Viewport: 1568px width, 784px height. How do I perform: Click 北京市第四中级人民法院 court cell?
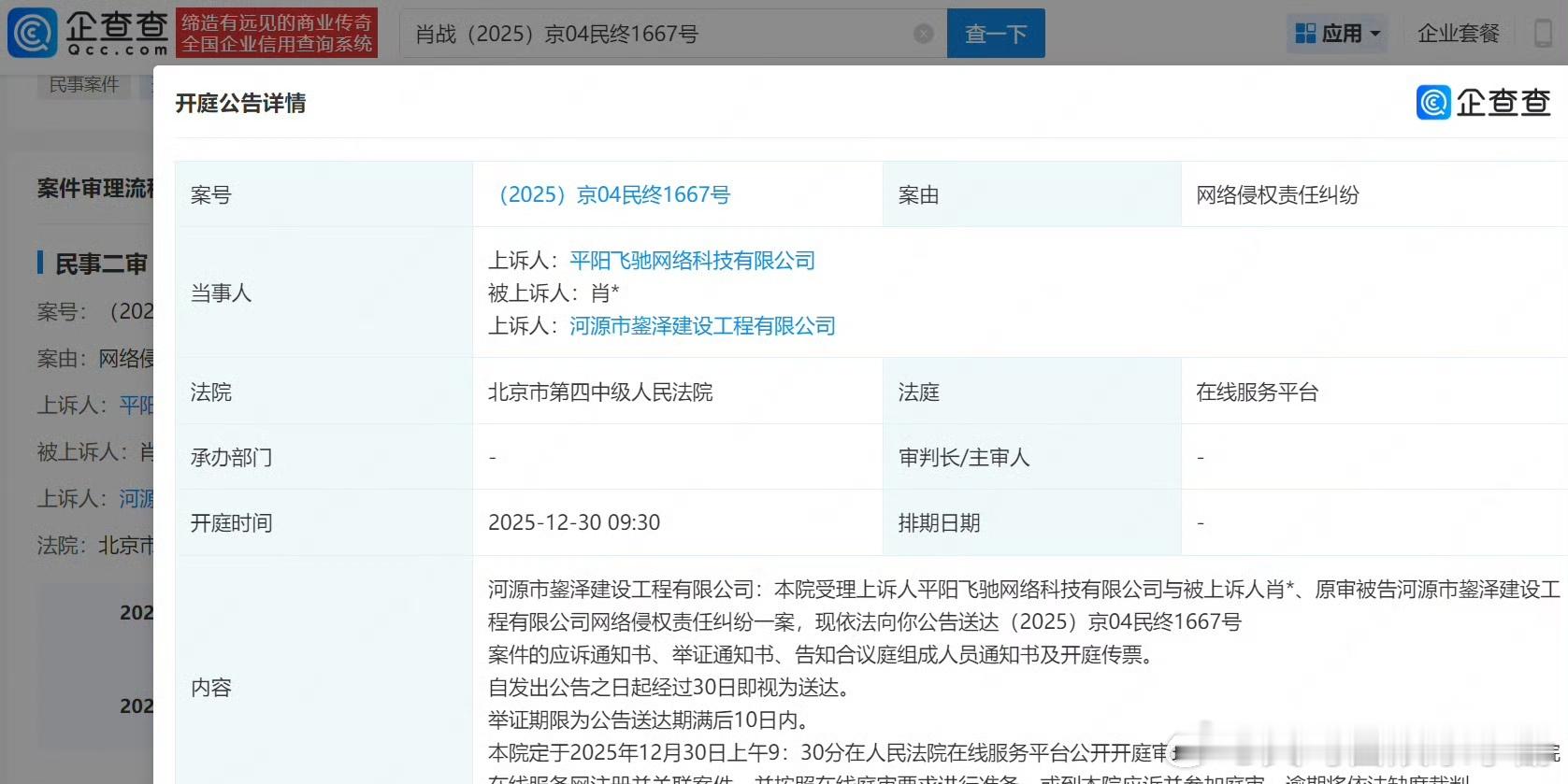(600, 392)
